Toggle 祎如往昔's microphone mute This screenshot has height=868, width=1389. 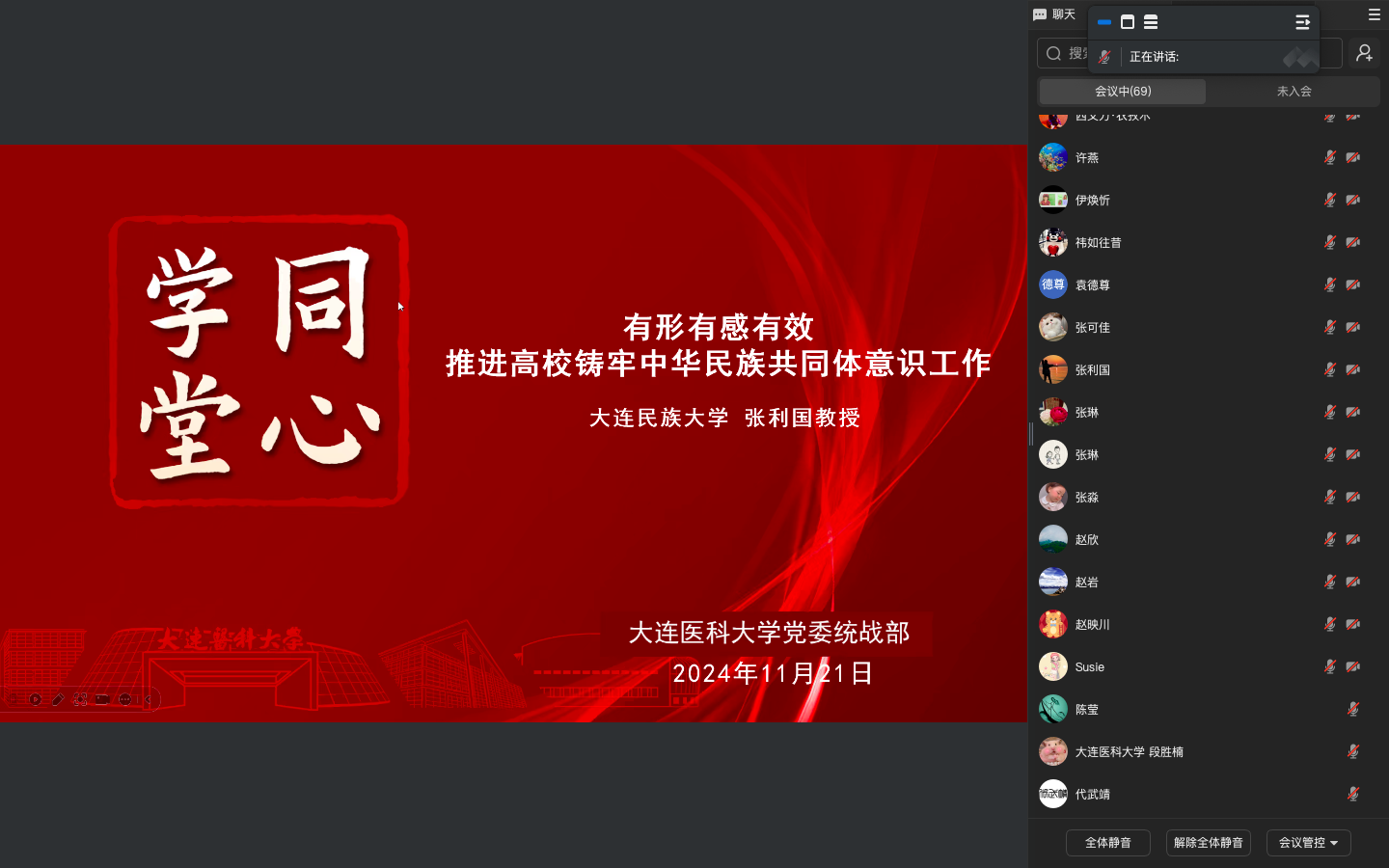coord(1330,242)
